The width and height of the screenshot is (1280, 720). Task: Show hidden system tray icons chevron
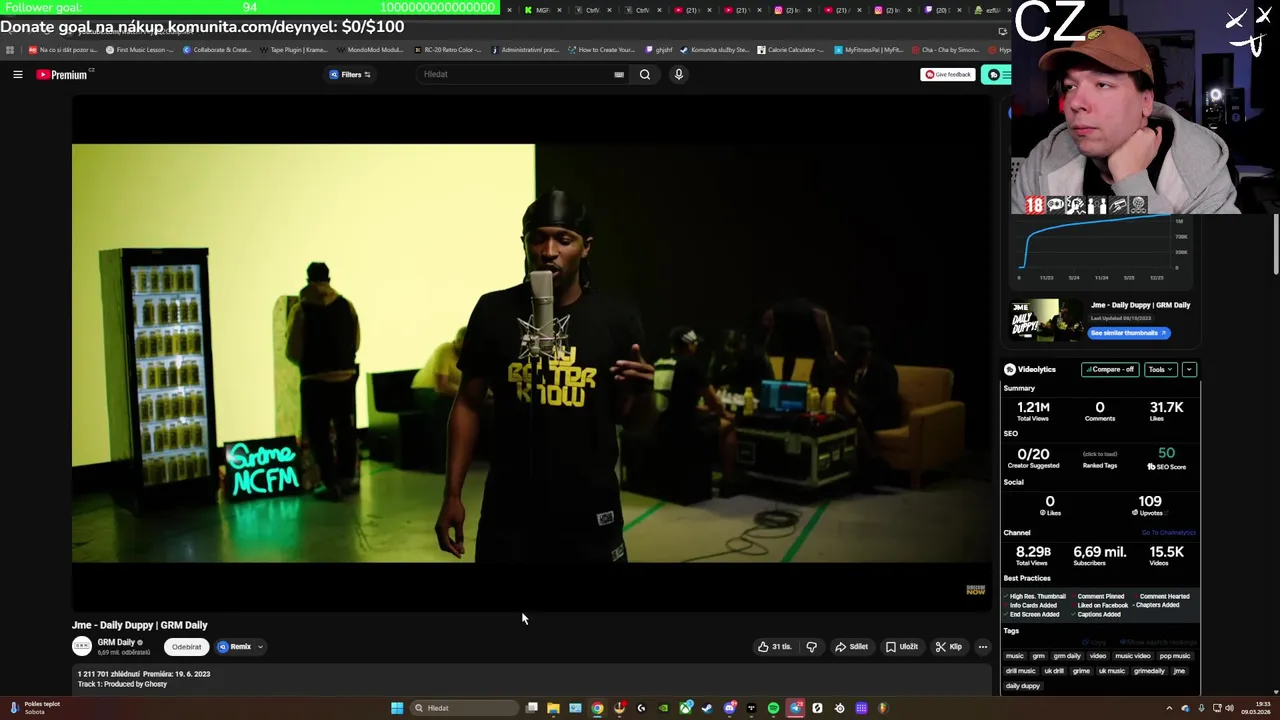[1169, 708]
